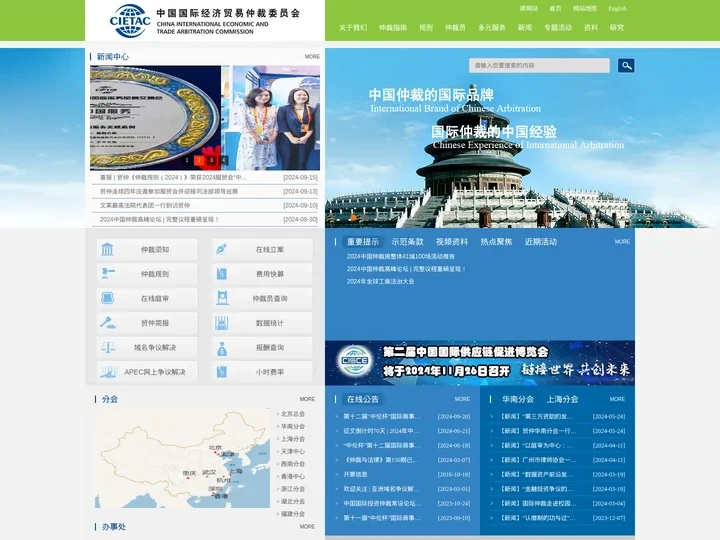Show slide 1 of the news carousel
Screen dimensions: 720x540
(187, 160)
